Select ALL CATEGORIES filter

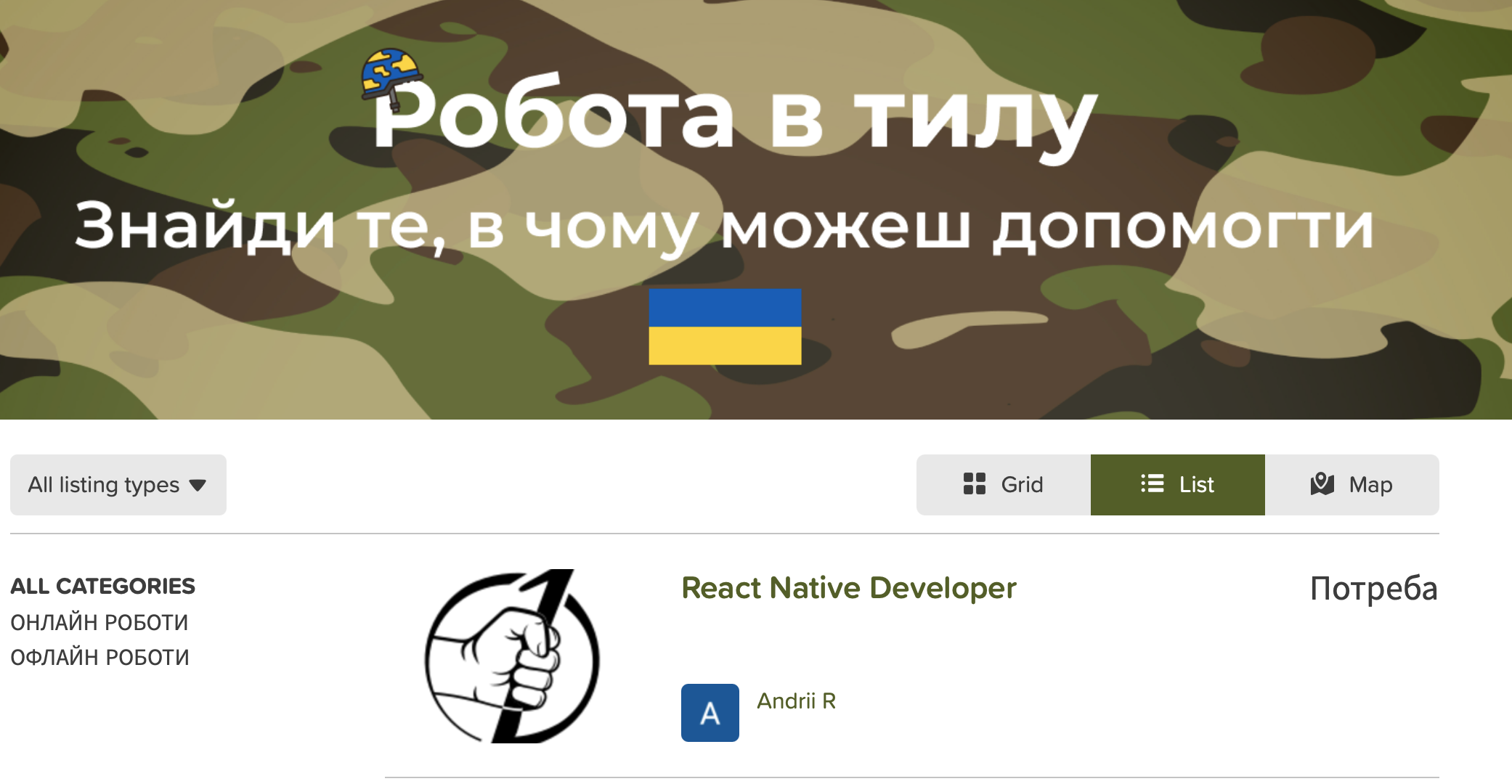coord(102,587)
